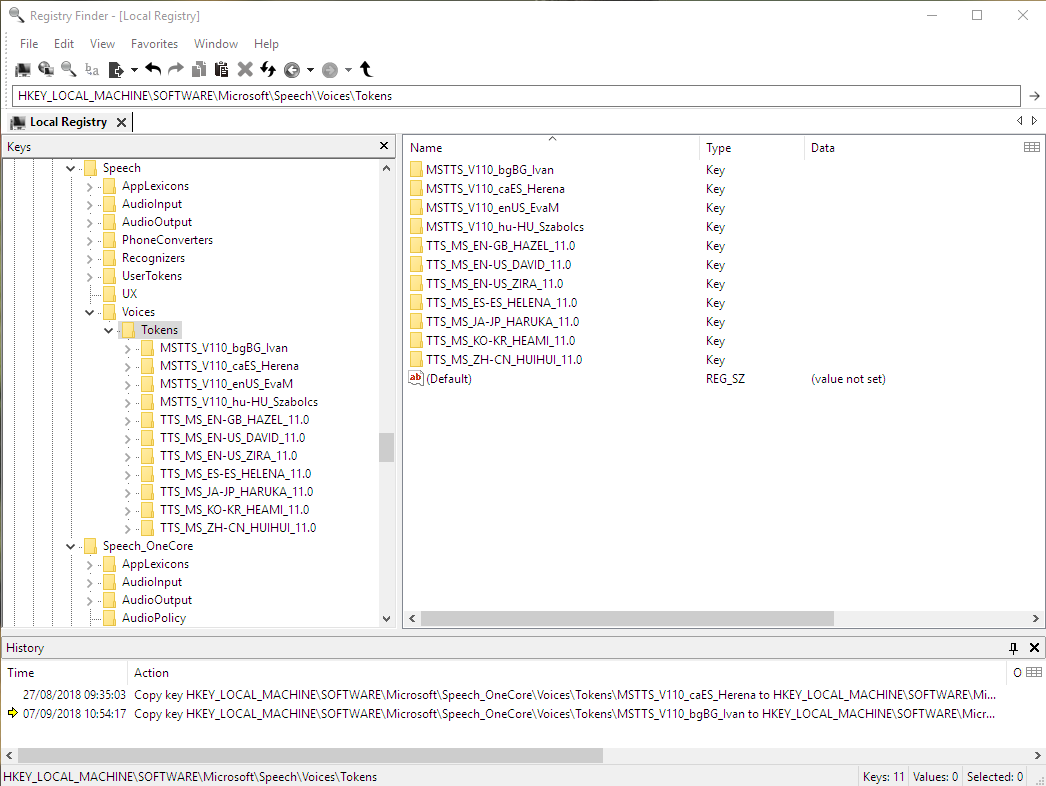Image resolution: width=1046 pixels, height=786 pixels.
Task: Click the Up one level arrow icon
Action: tap(366, 69)
